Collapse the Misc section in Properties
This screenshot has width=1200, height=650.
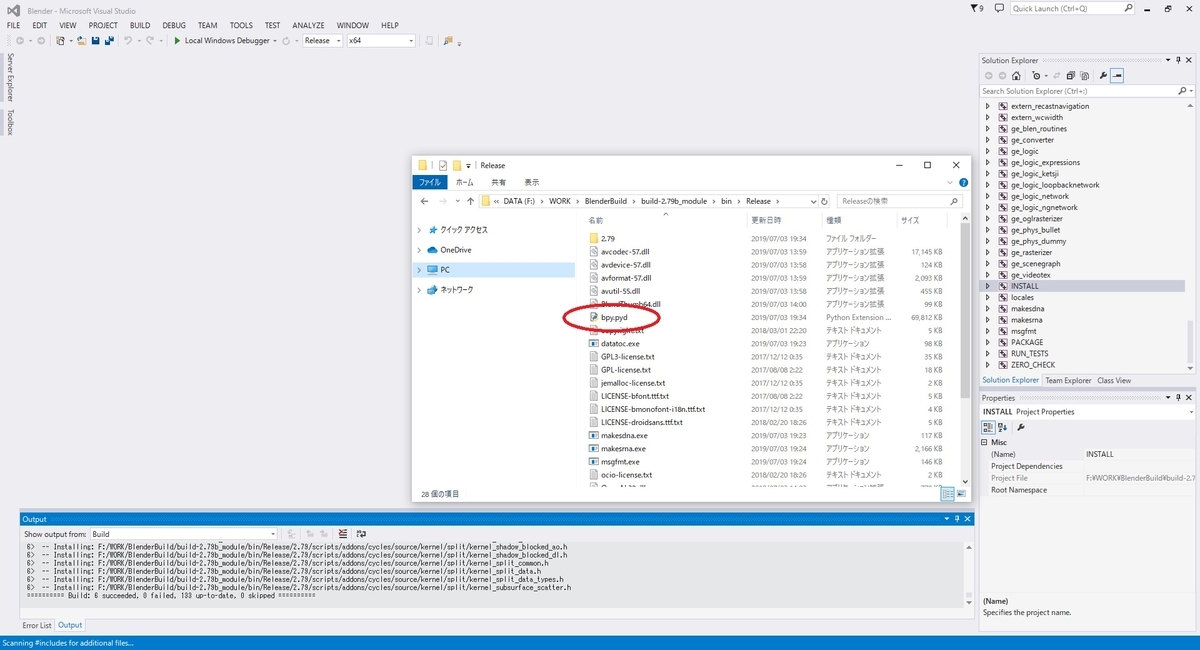click(986, 442)
